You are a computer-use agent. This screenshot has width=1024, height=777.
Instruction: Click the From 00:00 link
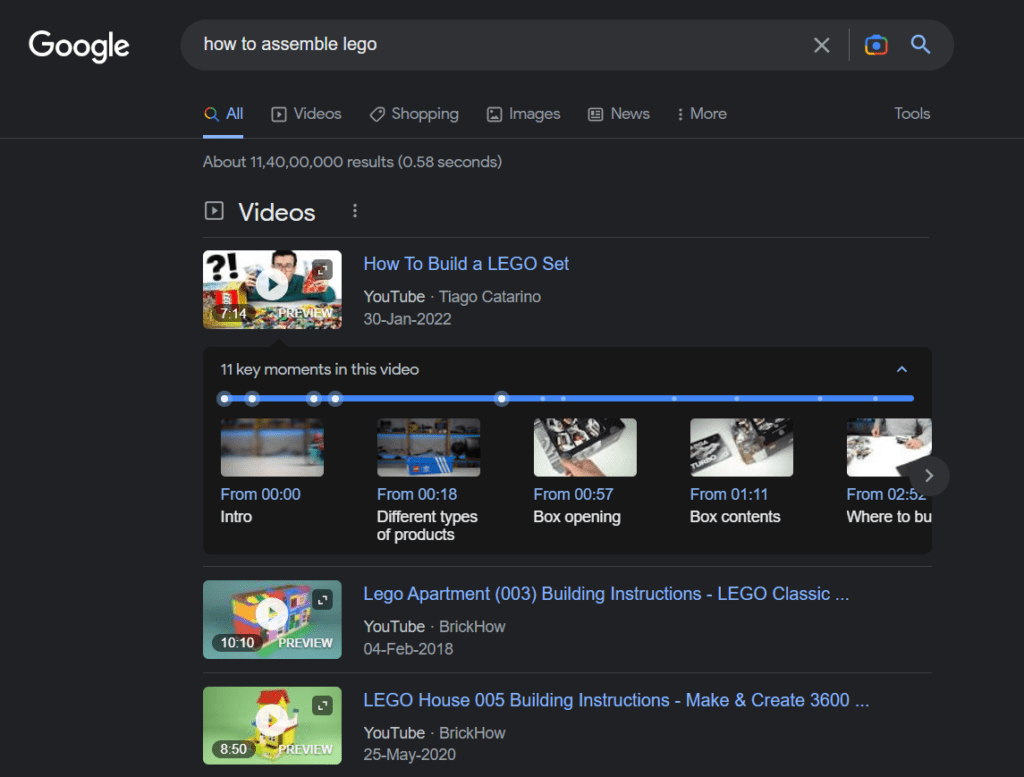(x=261, y=494)
